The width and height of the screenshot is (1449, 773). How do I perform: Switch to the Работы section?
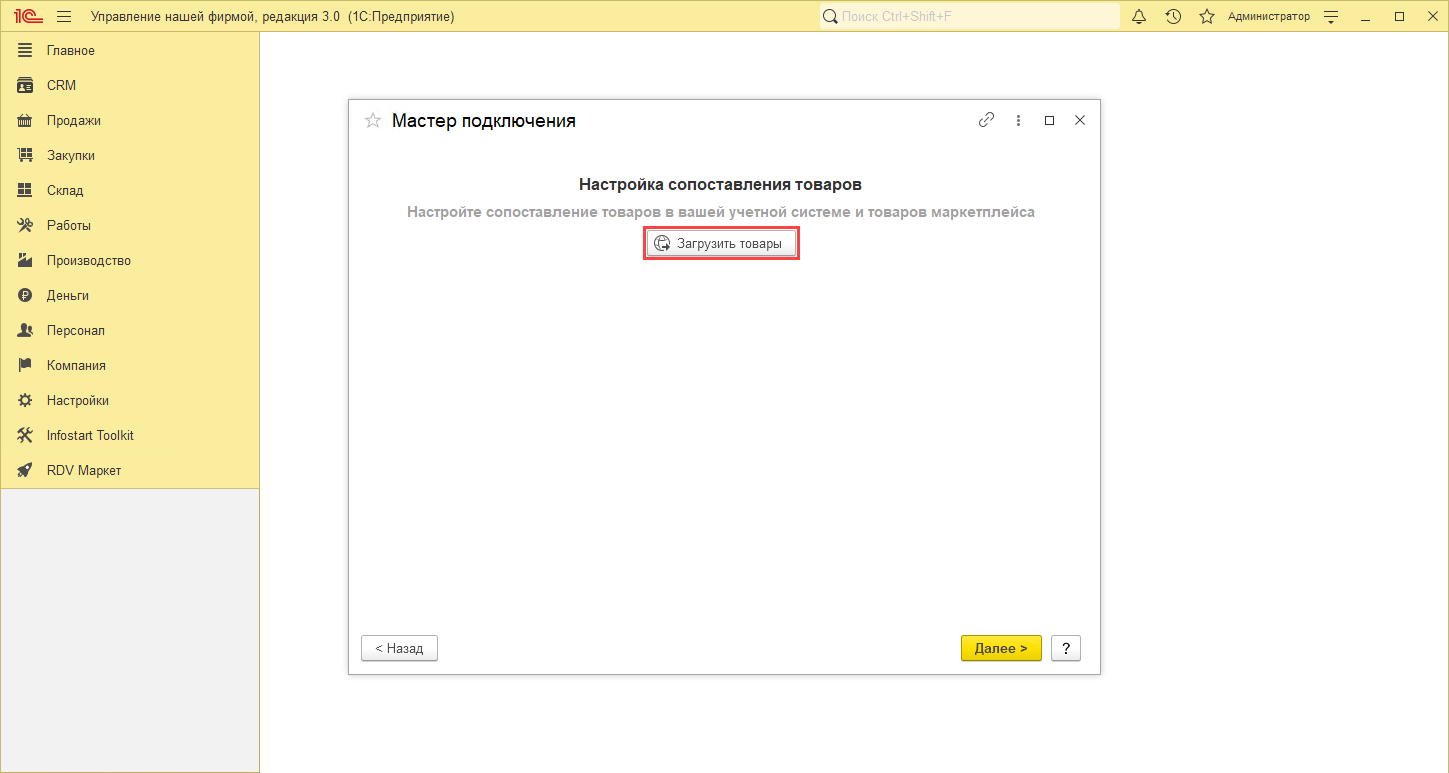click(x=130, y=226)
